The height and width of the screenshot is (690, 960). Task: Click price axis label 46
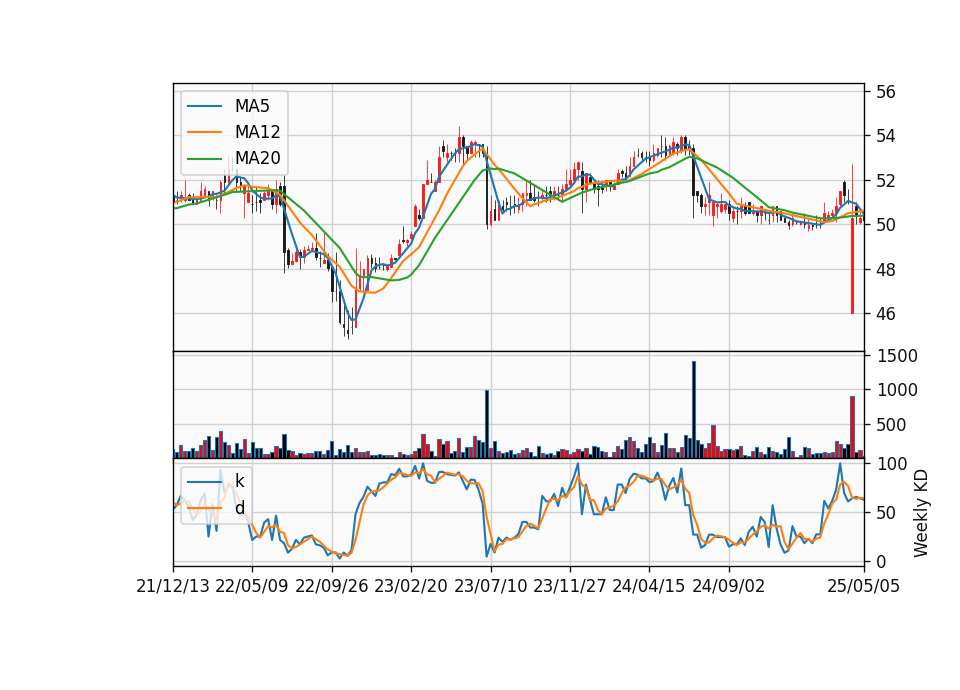[x=885, y=314]
